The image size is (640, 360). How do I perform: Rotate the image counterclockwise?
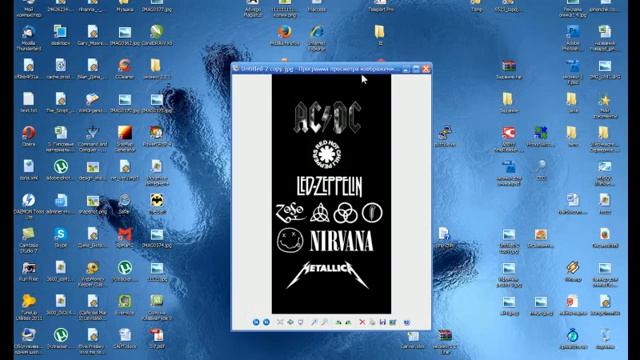click(x=349, y=322)
